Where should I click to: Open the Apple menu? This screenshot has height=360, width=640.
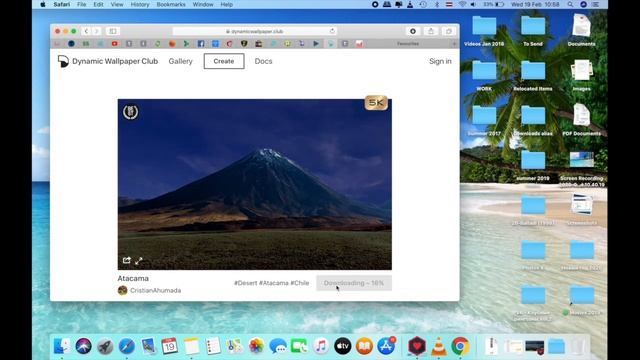pyautogui.click(x=42, y=4)
